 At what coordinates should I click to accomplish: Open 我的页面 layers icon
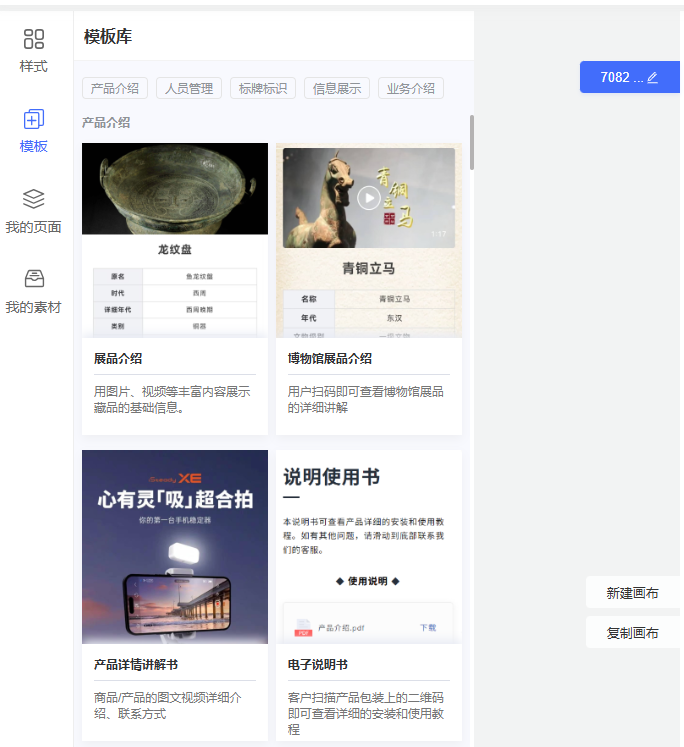click(34, 199)
